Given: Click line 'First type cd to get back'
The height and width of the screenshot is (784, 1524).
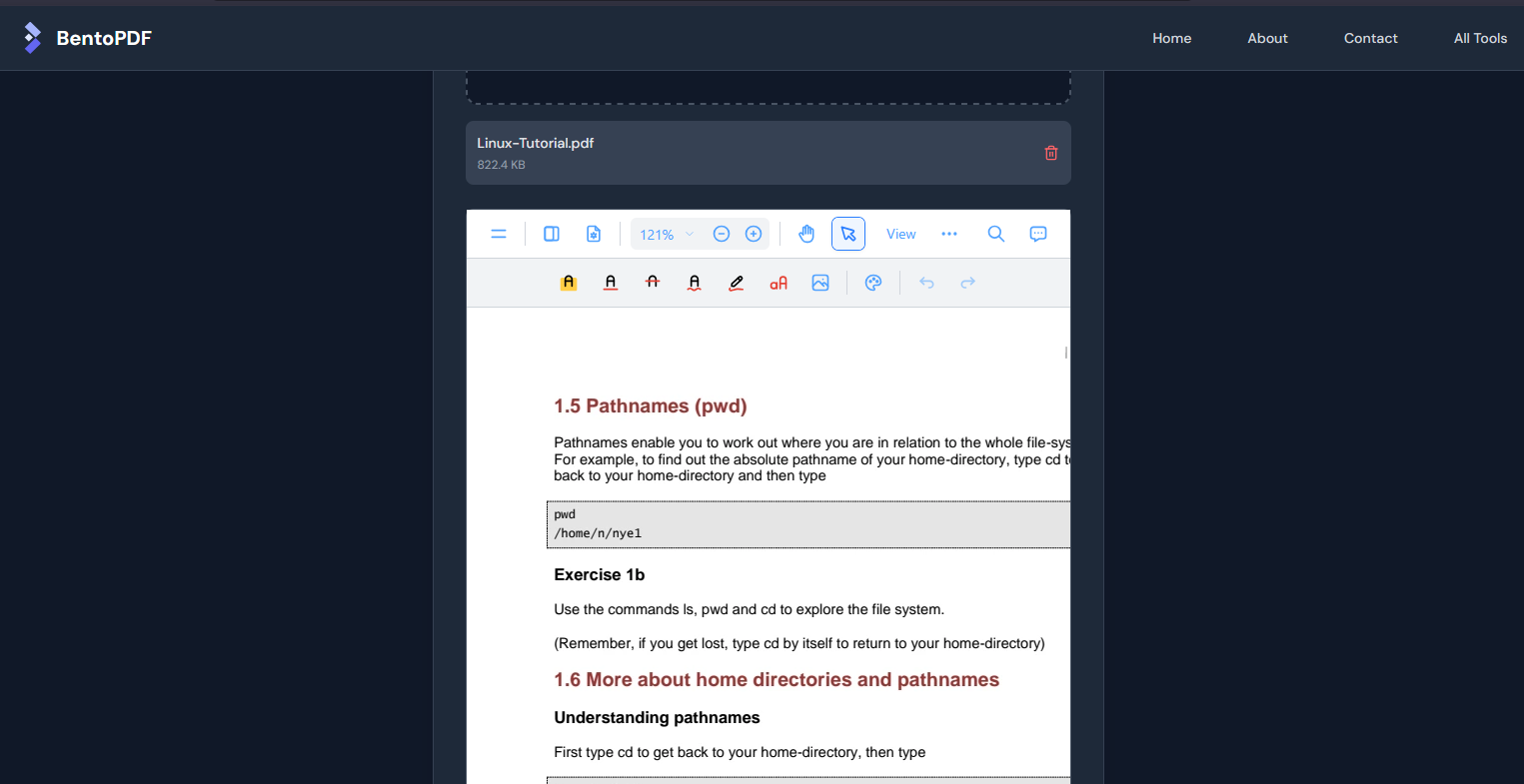Looking at the screenshot, I should (x=740, y=752).
